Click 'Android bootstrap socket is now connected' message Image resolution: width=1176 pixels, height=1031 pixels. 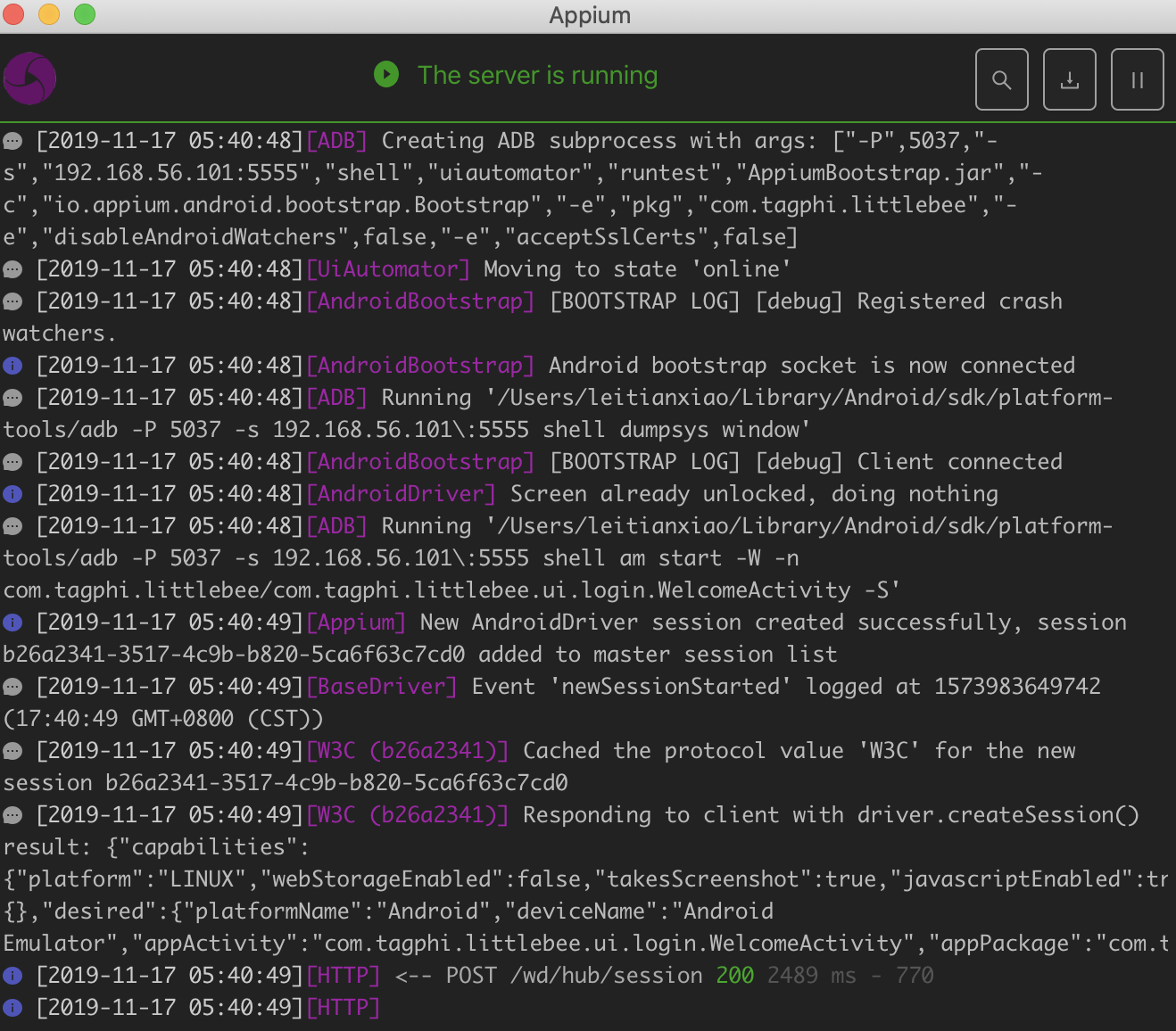pos(812,366)
